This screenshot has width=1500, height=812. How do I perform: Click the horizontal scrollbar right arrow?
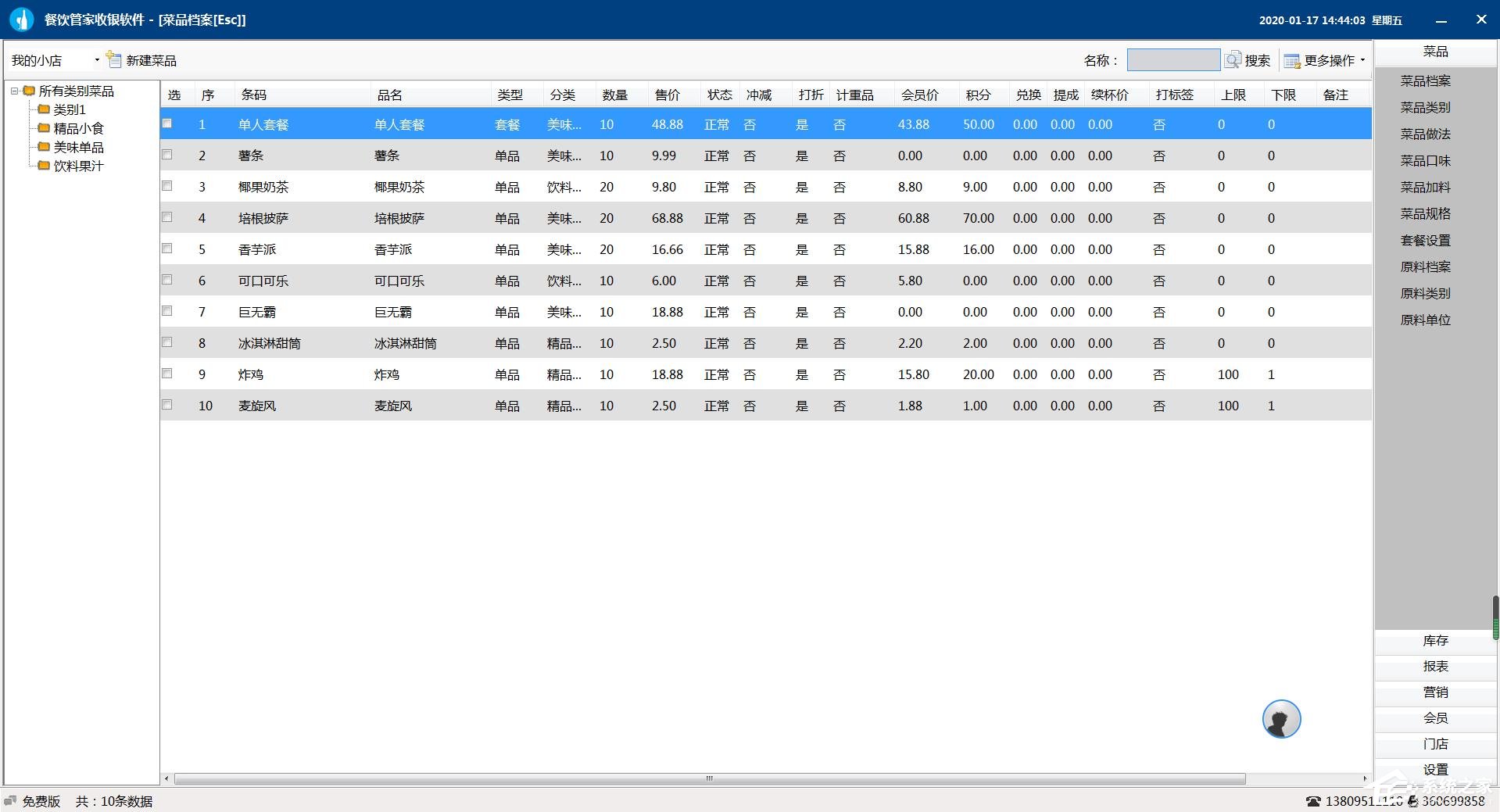(1365, 778)
